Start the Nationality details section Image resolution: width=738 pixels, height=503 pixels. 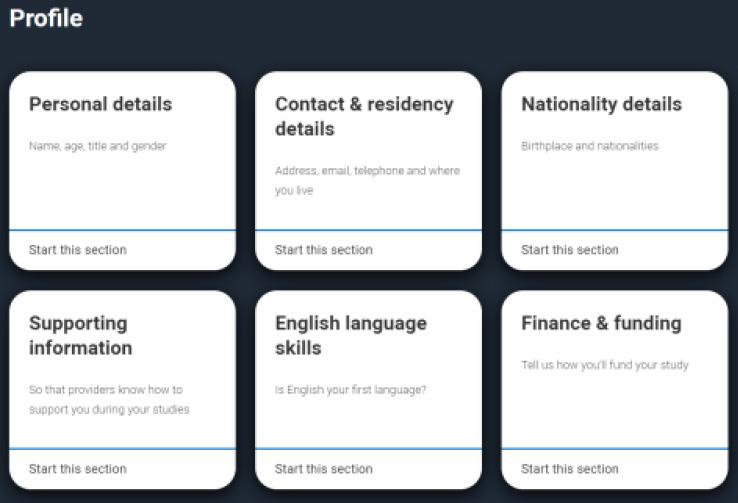coord(570,250)
